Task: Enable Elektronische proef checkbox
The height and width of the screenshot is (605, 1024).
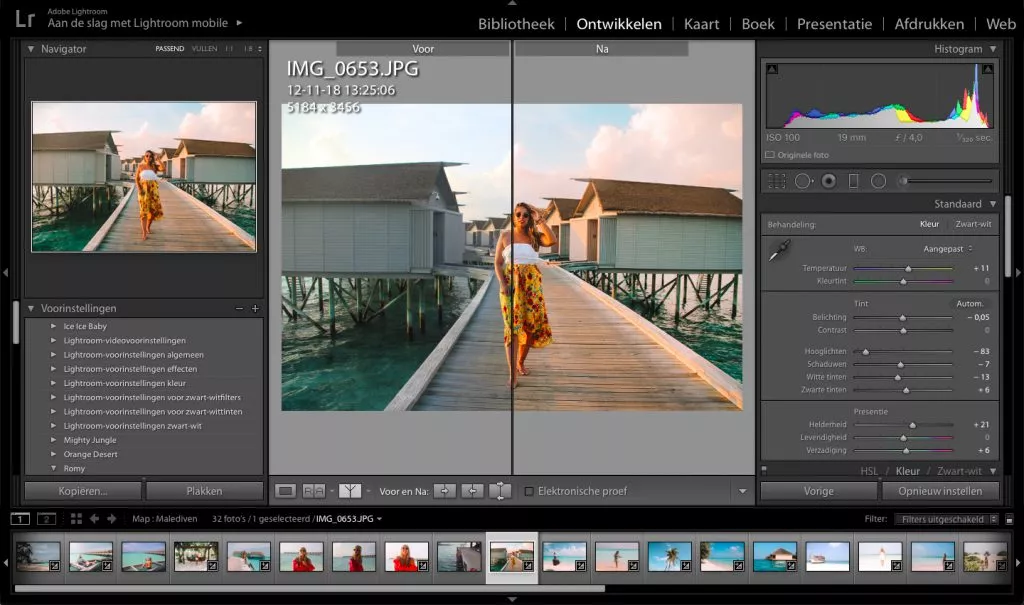Action: coord(529,491)
